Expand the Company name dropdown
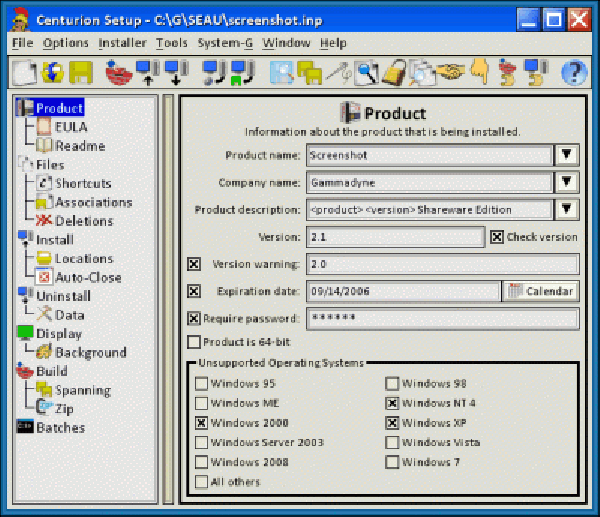This screenshot has height=517, width=600. pyautogui.click(x=567, y=182)
